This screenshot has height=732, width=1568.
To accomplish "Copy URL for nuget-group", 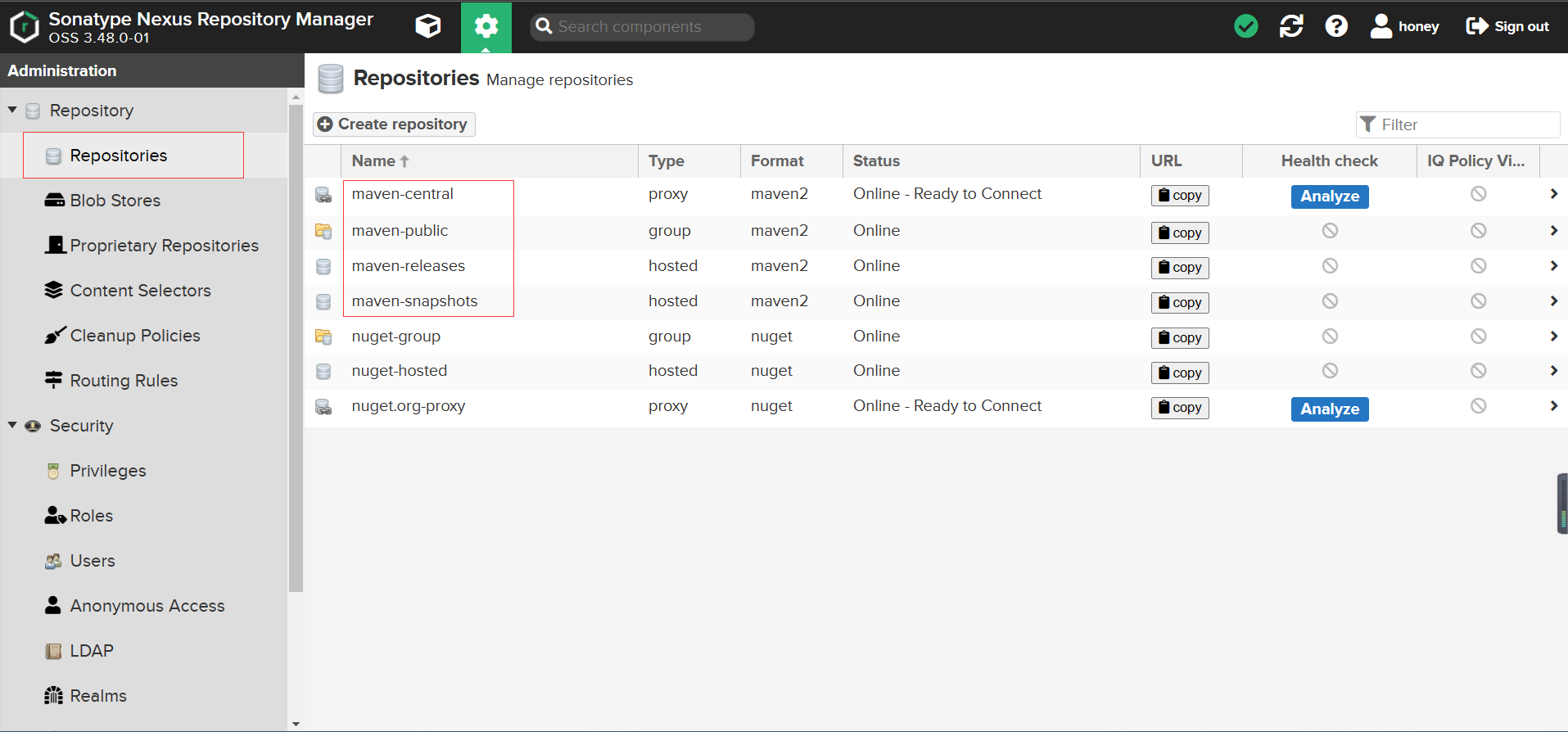I will 1180,338.
